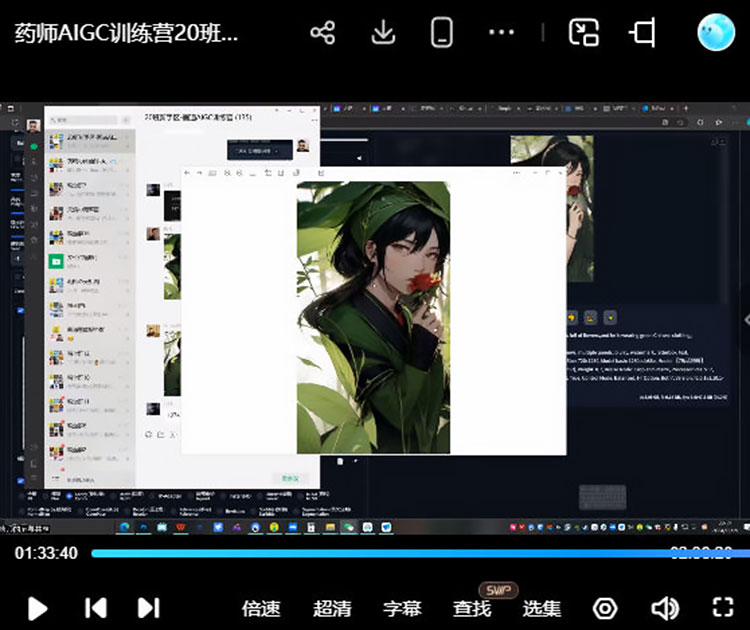Mute the video volume speaker icon
Image resolution: width=750 pixels, height=630 pixels.
click(664, 608)
